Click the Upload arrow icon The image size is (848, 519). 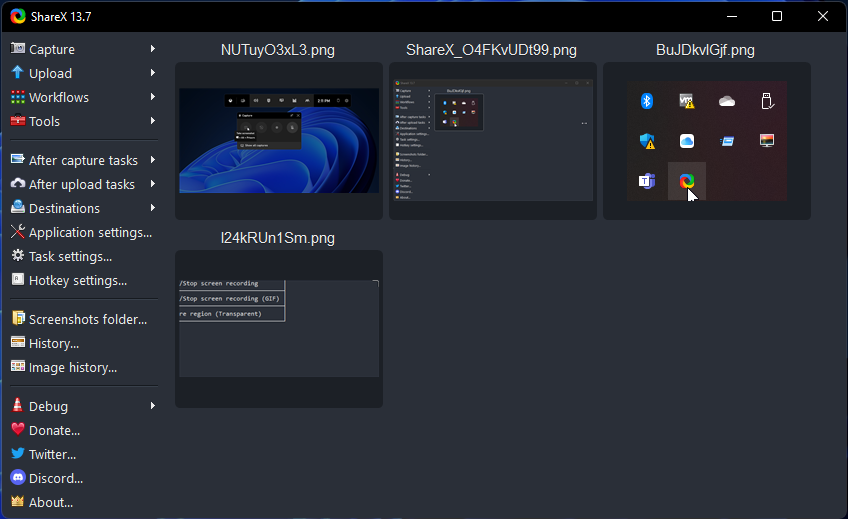click(x=18, y=72)
